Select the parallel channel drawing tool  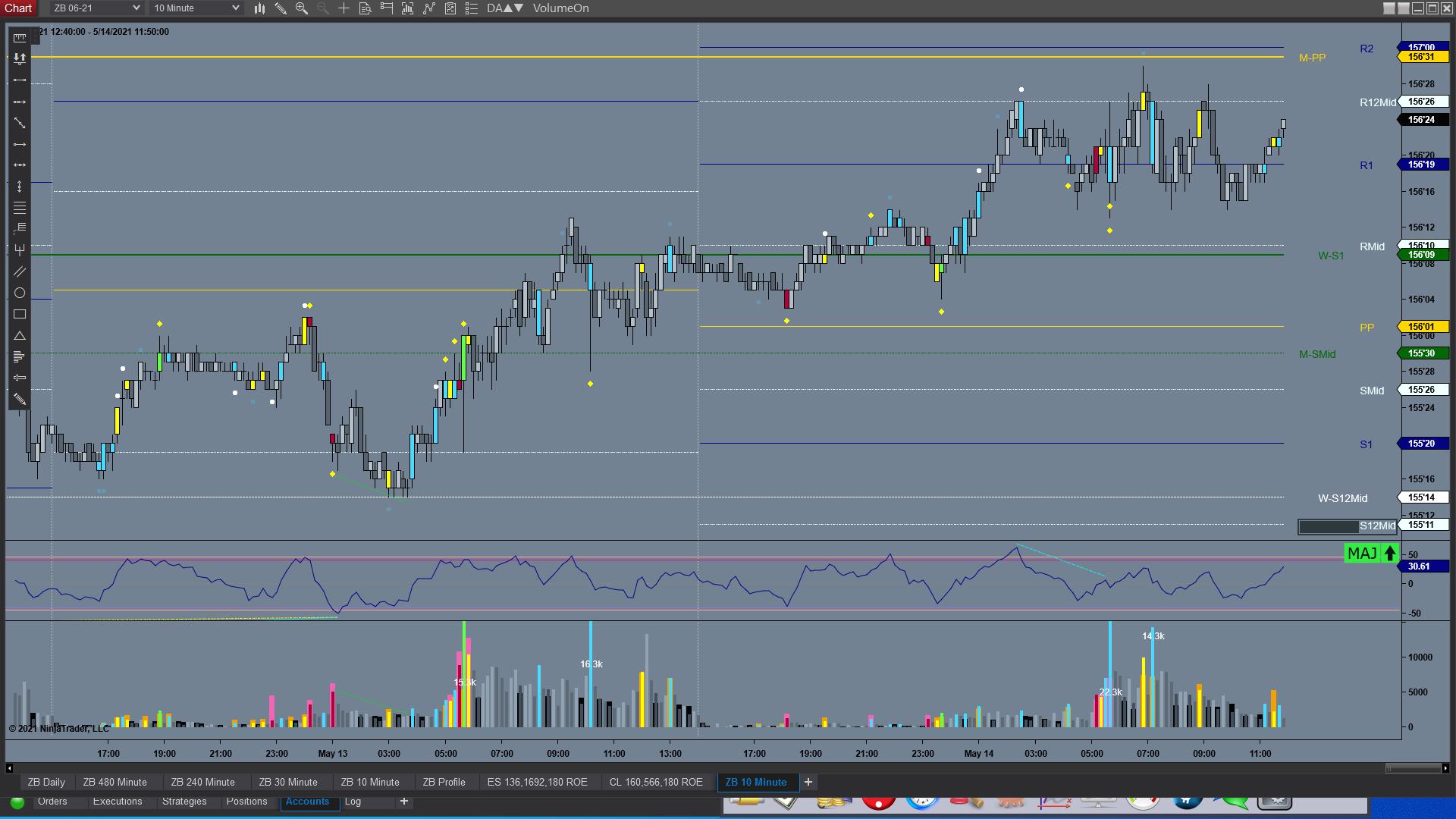[20, 271]
